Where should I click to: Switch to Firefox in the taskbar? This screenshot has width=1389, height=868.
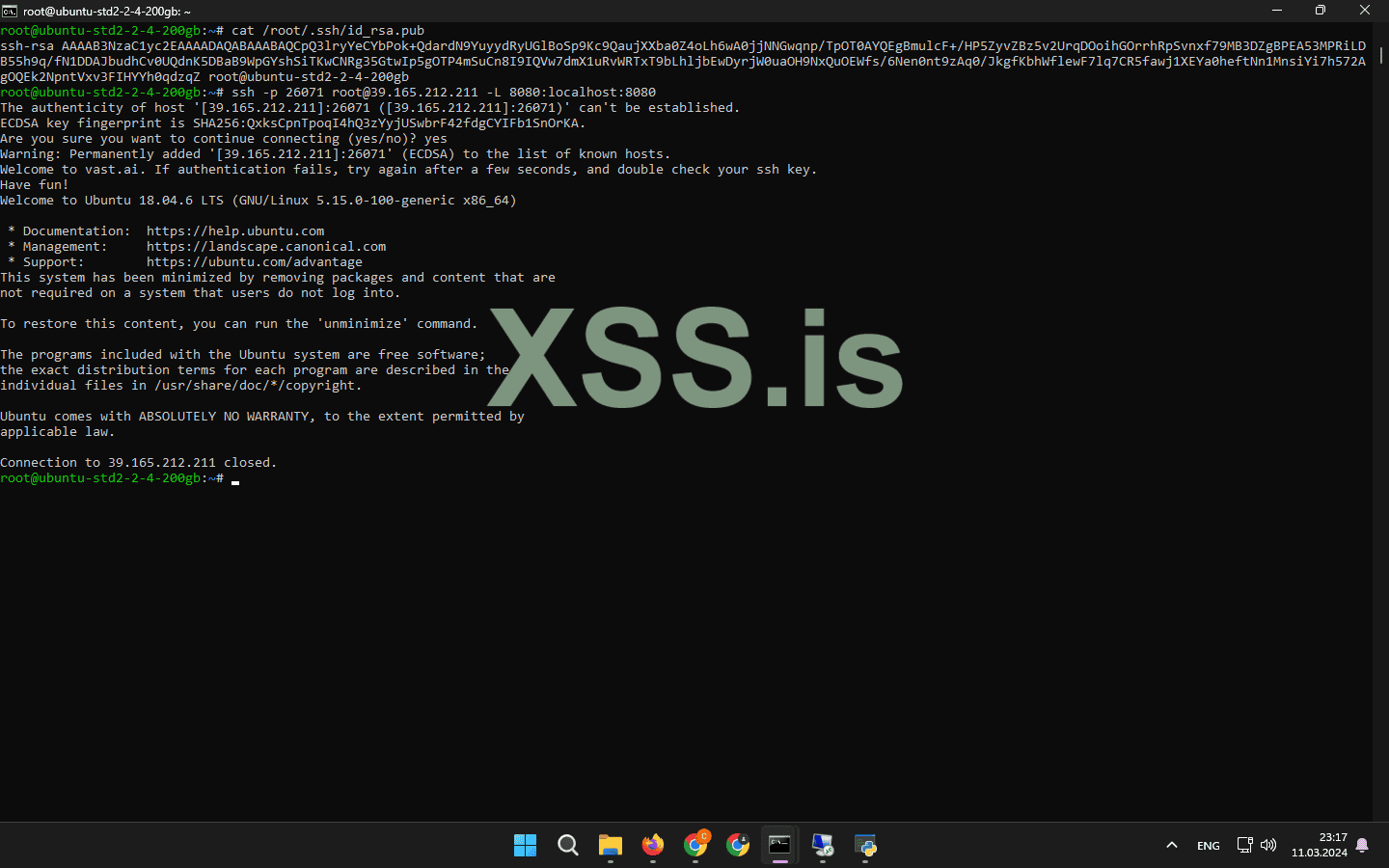click(x=653, y=846)
